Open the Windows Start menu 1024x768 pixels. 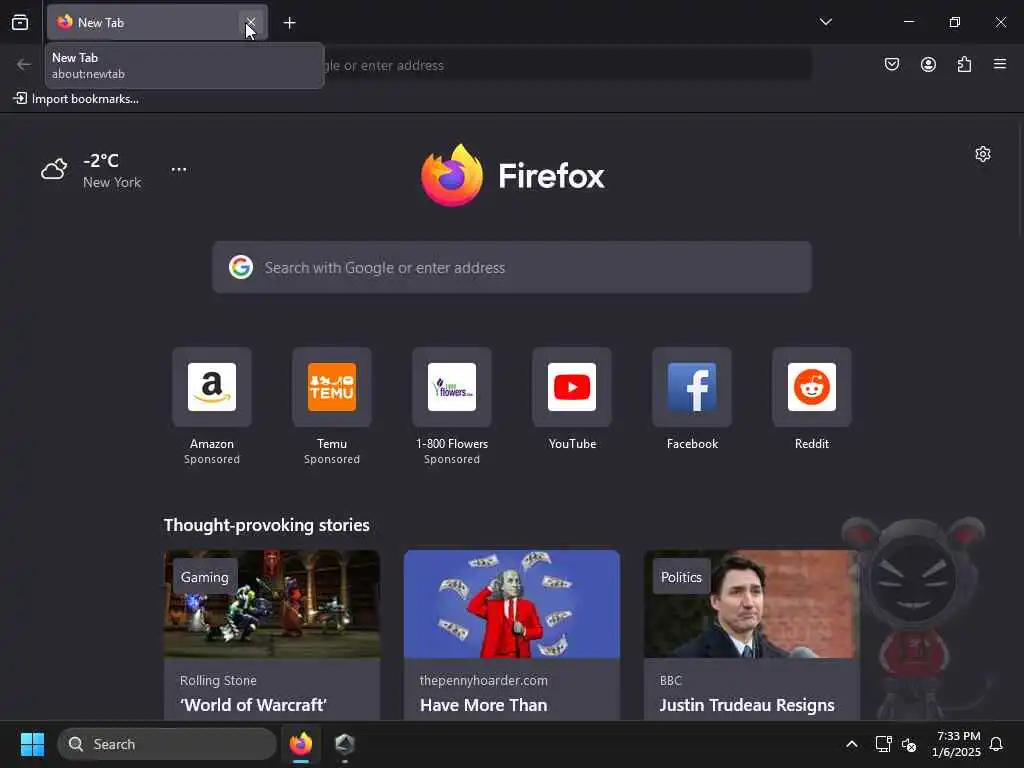32,744
